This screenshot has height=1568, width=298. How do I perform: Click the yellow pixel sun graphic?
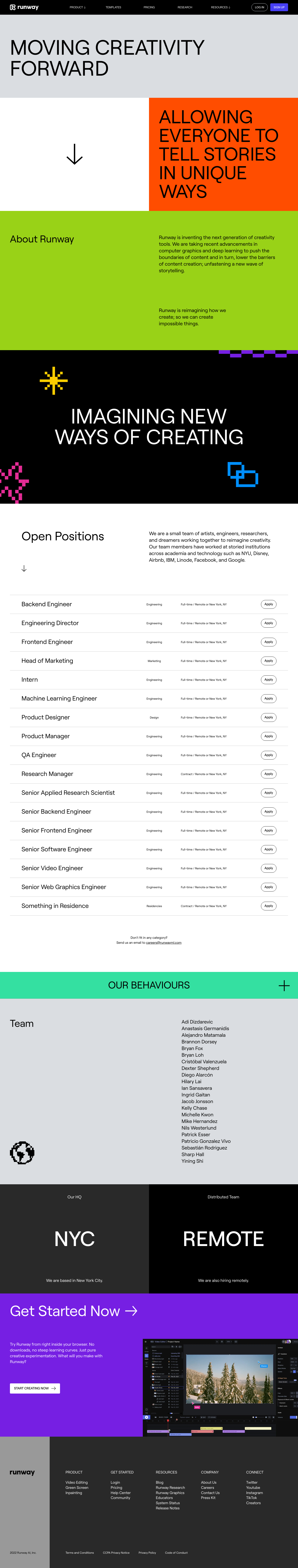pos(54,381)
